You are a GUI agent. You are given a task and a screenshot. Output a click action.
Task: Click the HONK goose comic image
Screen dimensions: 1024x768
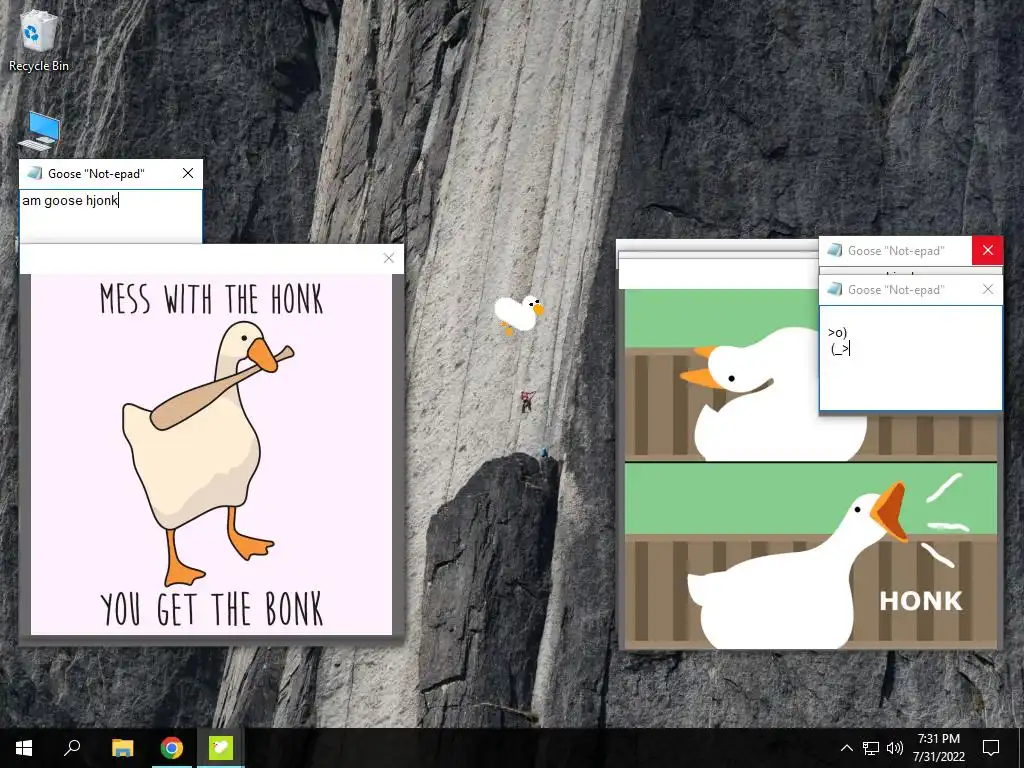[810, 469]
